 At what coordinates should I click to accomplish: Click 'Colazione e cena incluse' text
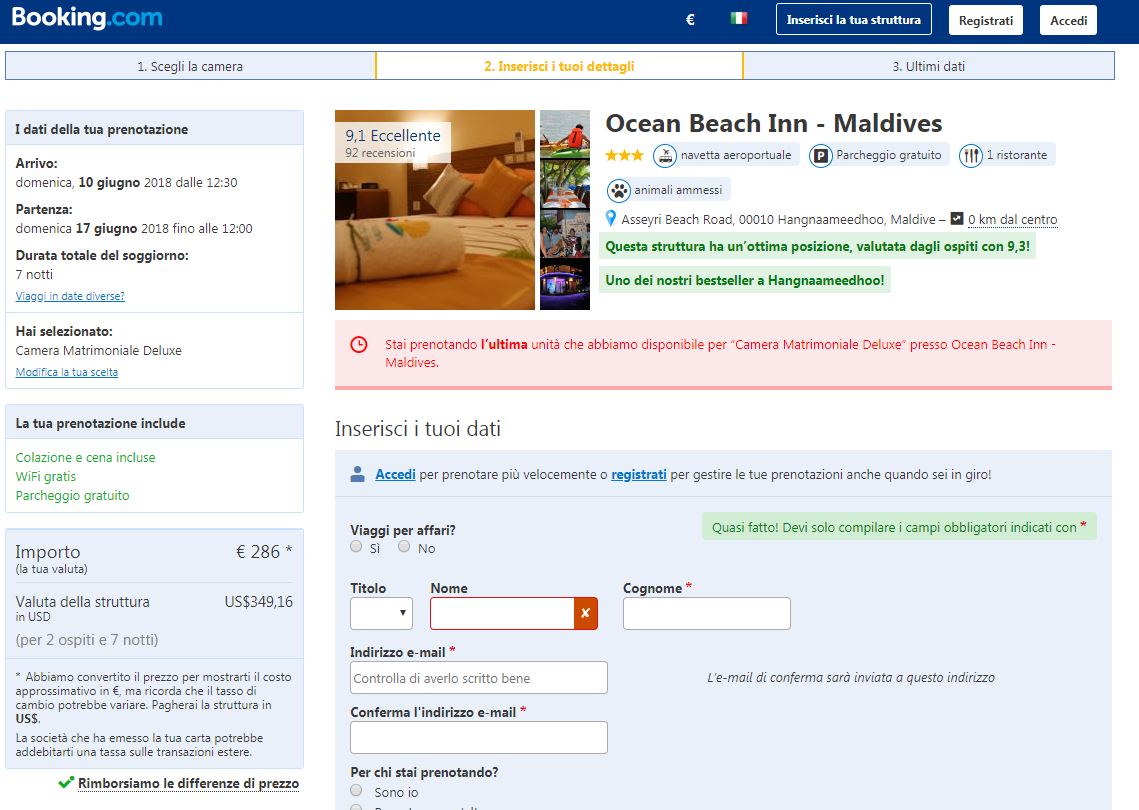coord(86,458)
